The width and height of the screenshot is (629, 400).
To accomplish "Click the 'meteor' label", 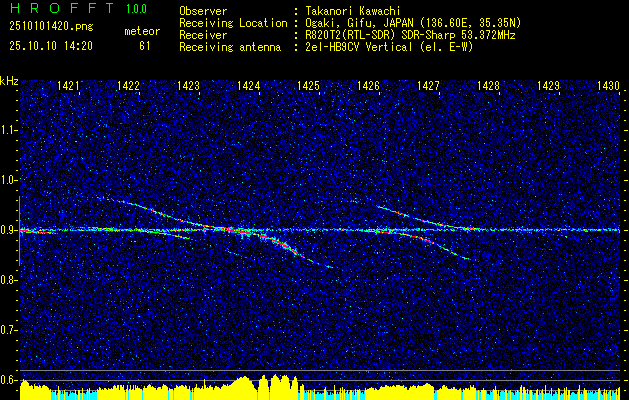I will pyautogui.click(x=142, y=31).
